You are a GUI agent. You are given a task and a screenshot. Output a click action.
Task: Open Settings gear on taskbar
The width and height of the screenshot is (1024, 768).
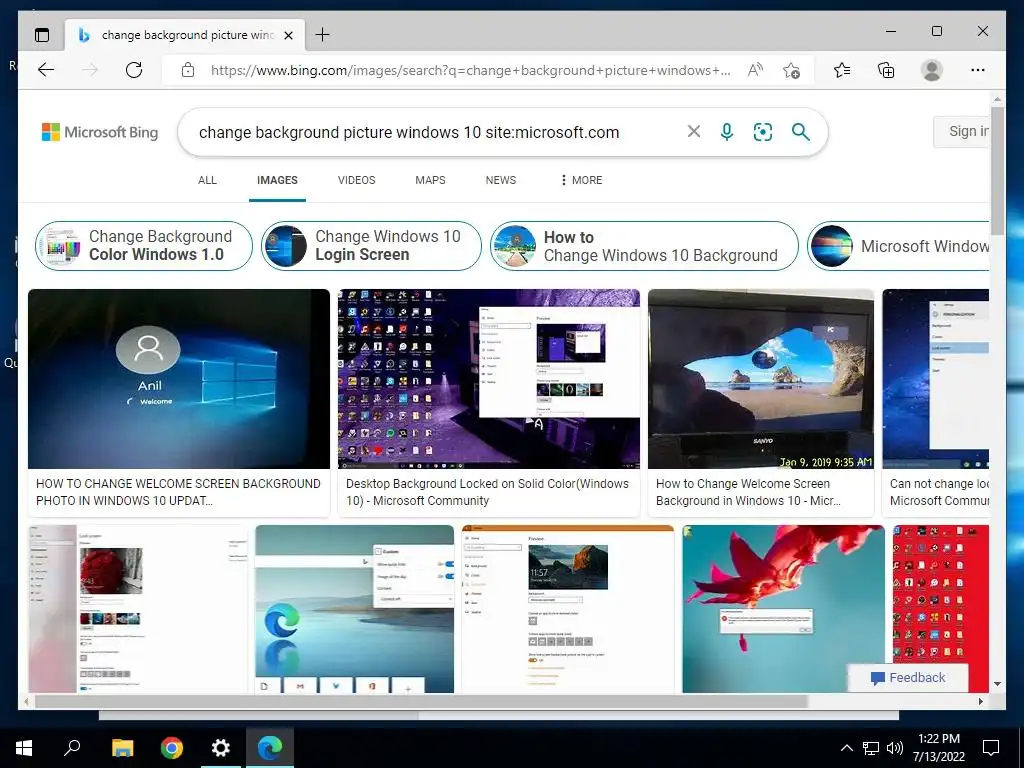[221, 747]
